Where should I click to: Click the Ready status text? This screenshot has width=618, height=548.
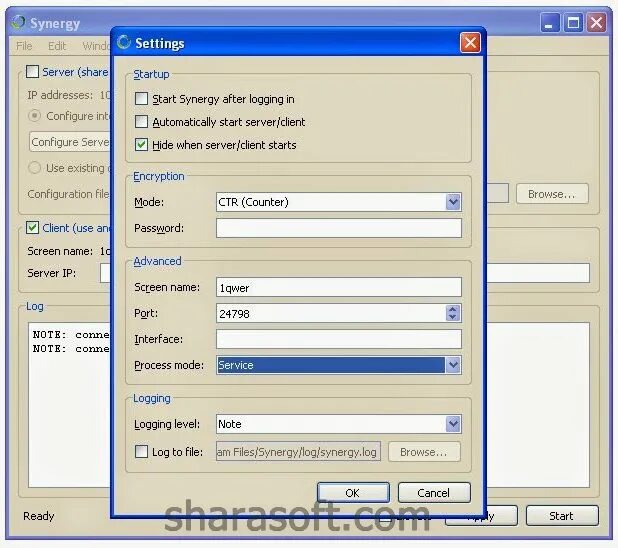click(39, 516)
